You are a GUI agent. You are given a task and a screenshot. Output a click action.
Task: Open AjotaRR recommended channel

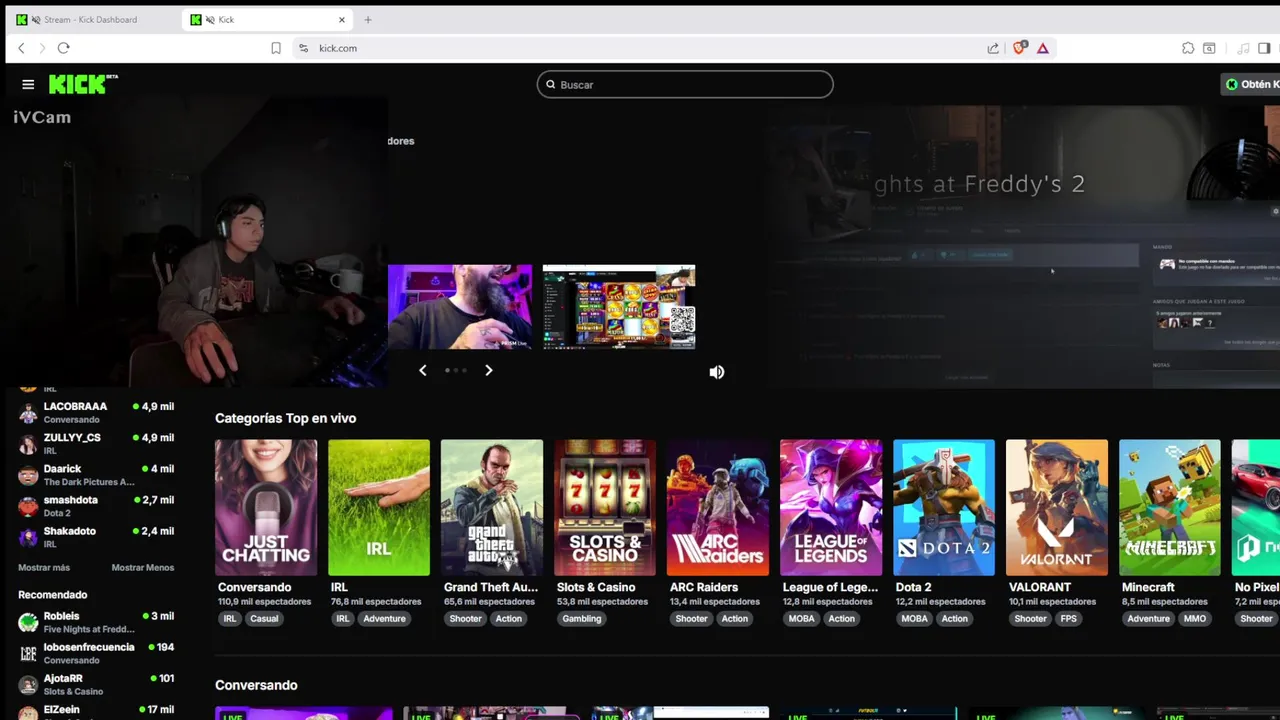click(x=96, y=684)
